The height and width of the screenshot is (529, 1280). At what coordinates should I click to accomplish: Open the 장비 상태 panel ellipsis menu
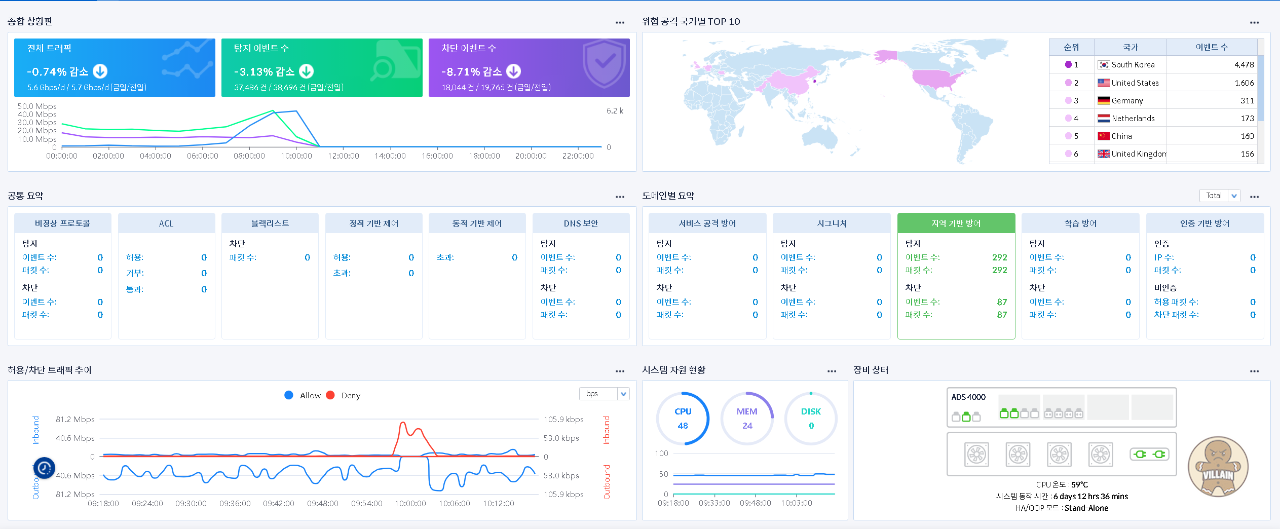[x=1254, y=371]
